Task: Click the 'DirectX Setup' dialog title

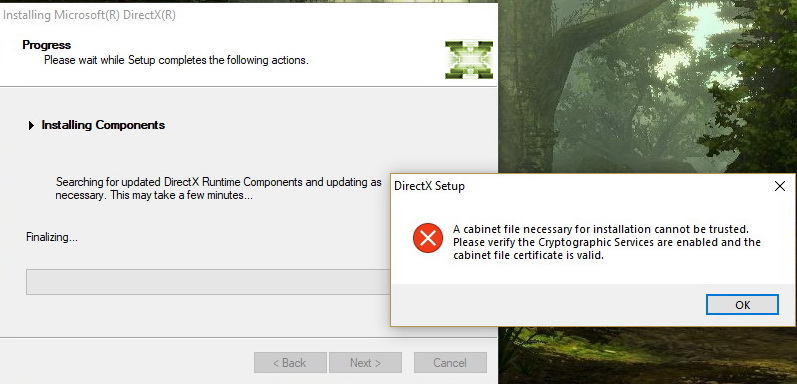Action: [430, 186]
